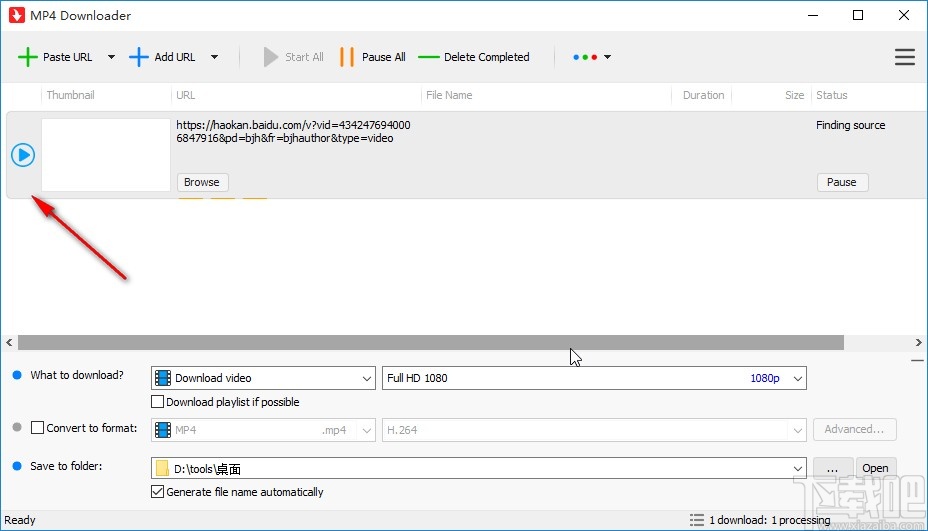Click the blue dot beside What to download

(17, 375)
